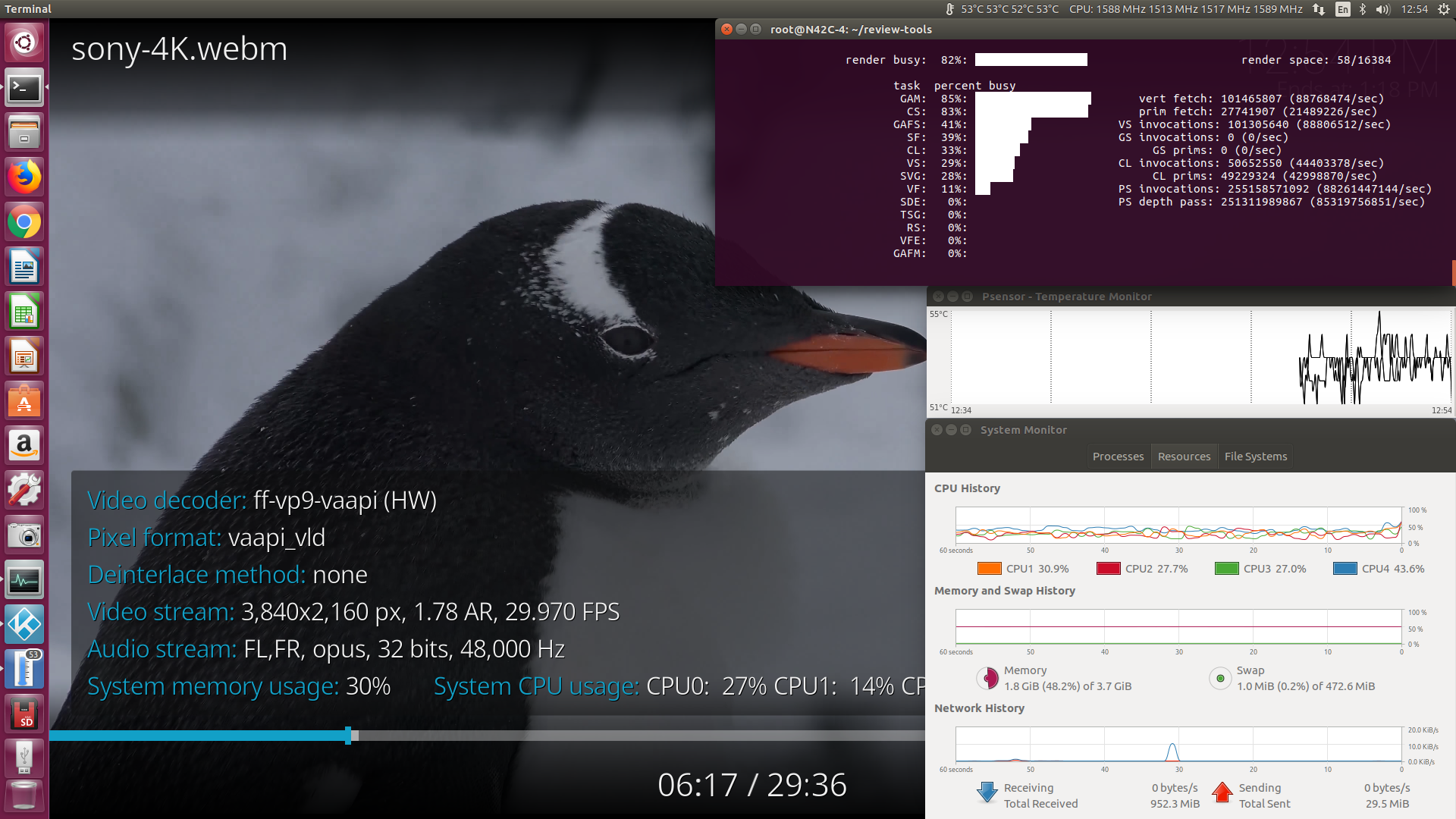
Task: Open the system power gear menu
Action: point(1442,9)
